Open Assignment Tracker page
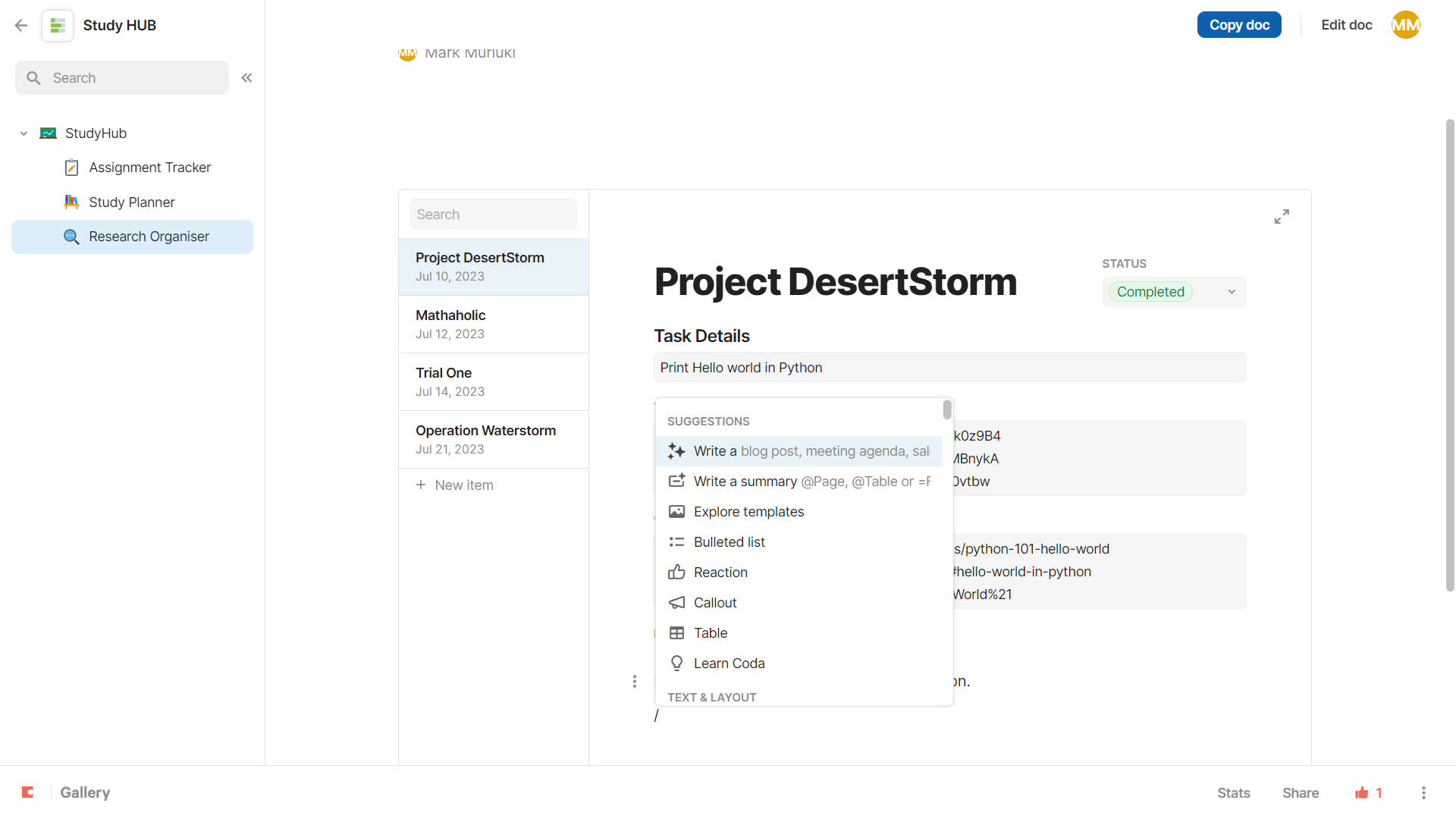Image resolution: width=1456 pixels, height=819 pixels. pyautogui.click(x=149, y=168)
